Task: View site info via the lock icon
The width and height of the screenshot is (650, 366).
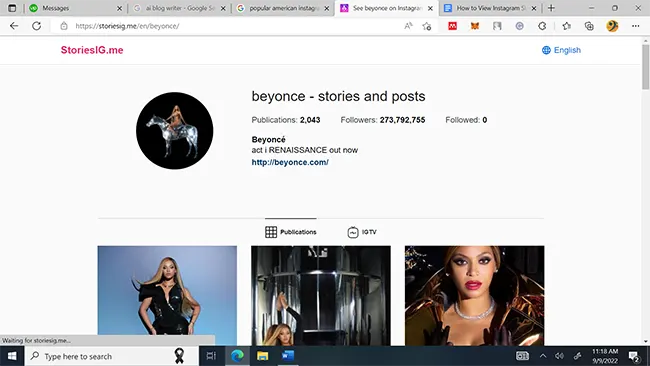Action: click(x=64, y=26)
